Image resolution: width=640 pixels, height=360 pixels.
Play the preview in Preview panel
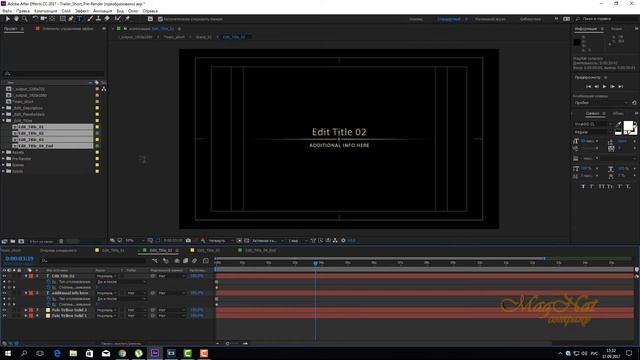(x=604, y=87)
